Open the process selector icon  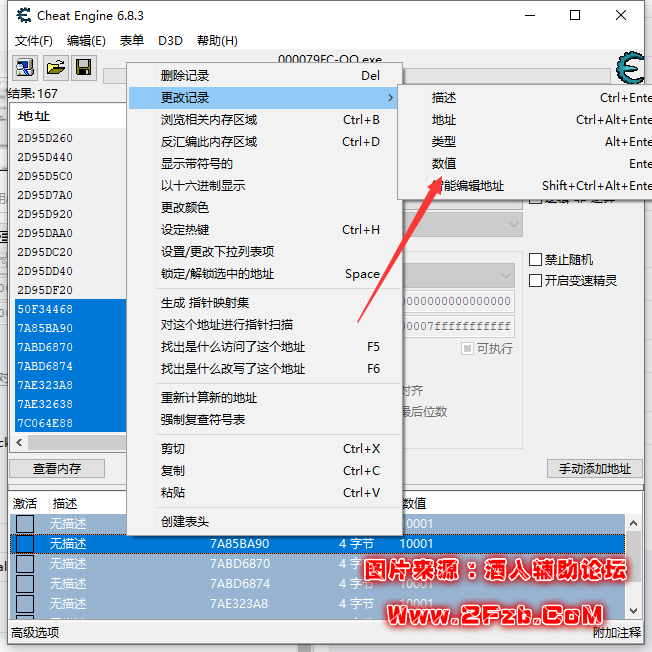(x=25, y=67)
